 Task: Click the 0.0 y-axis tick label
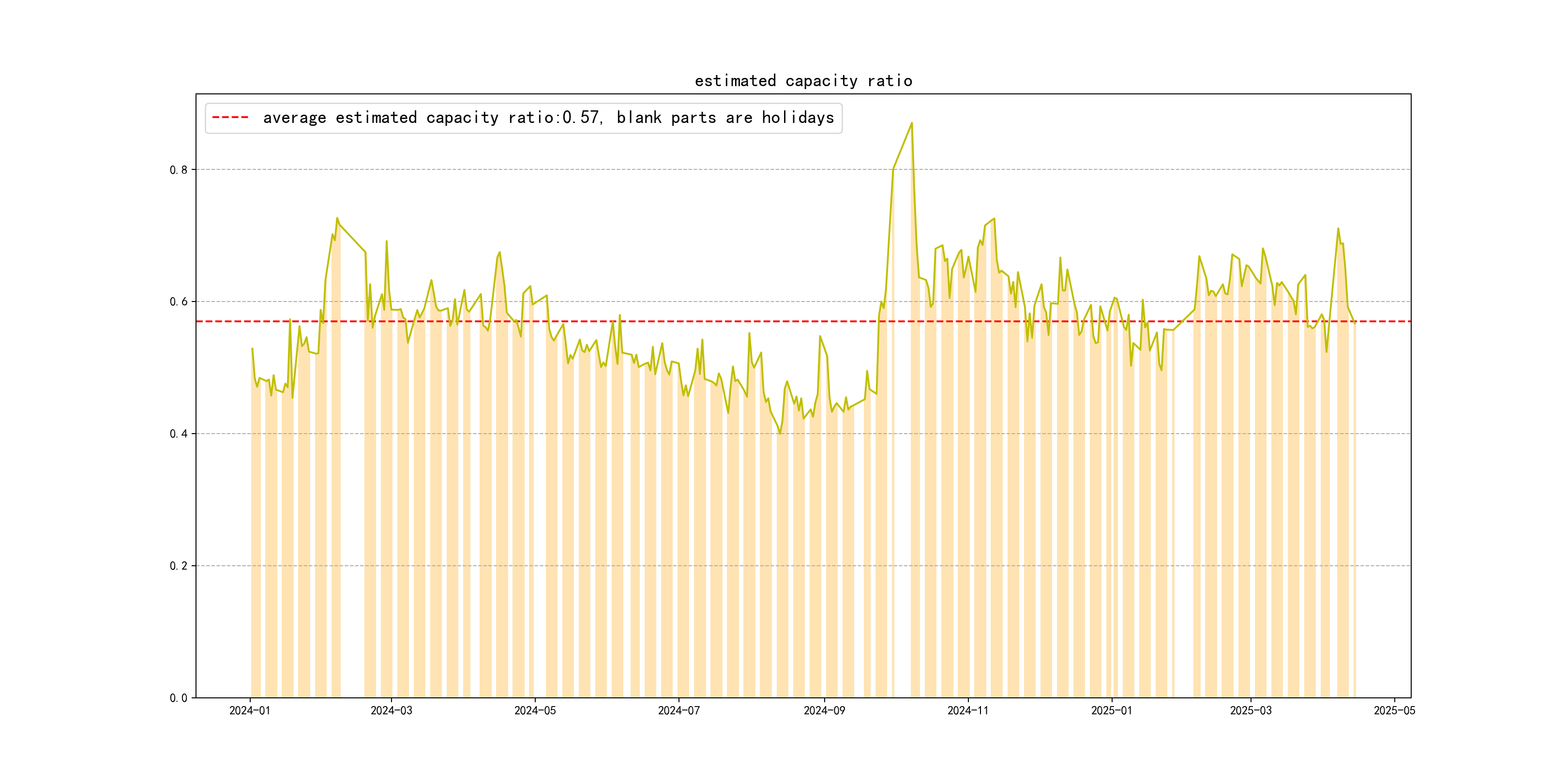pos(179,698)
